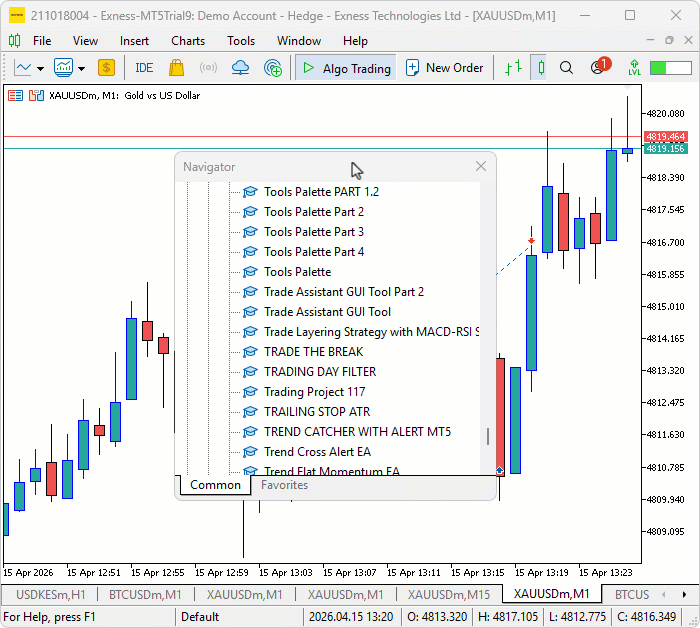
Task: Open the Tools menu
Action: [241, 41]
